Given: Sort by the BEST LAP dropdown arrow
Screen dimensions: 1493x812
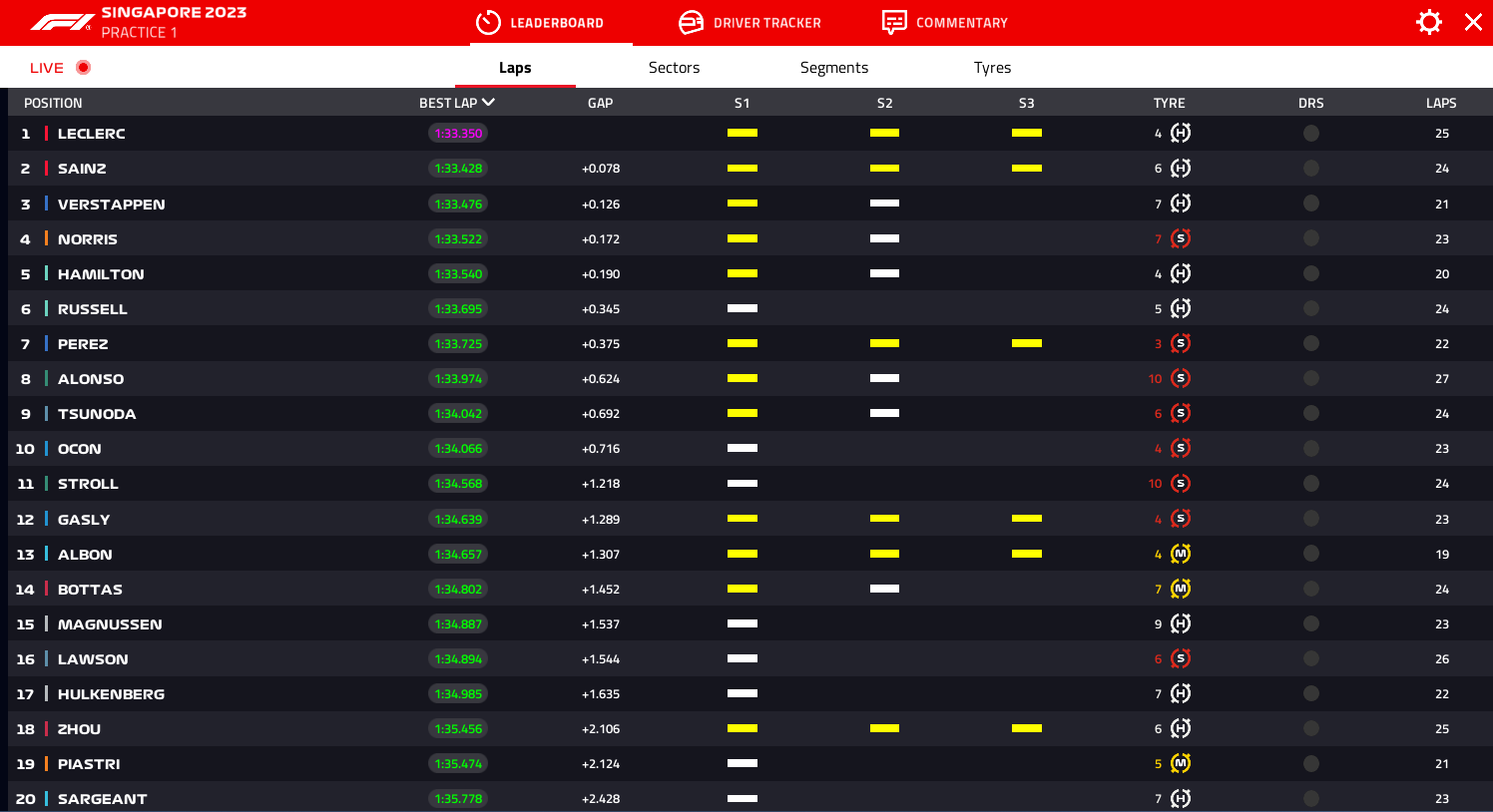Looking at the screenshot, I should click(x=488, y=102).
